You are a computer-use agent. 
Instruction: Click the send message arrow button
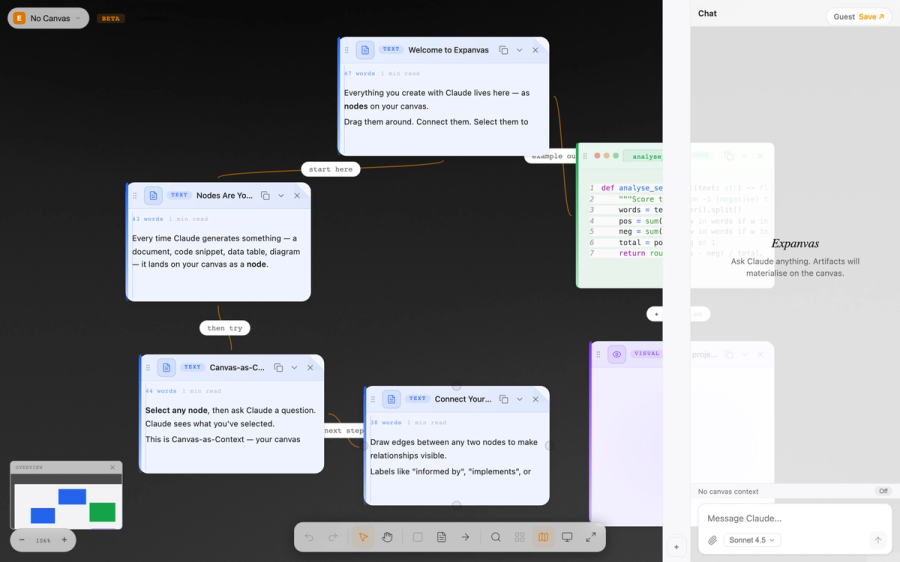(x=878, y=540)
